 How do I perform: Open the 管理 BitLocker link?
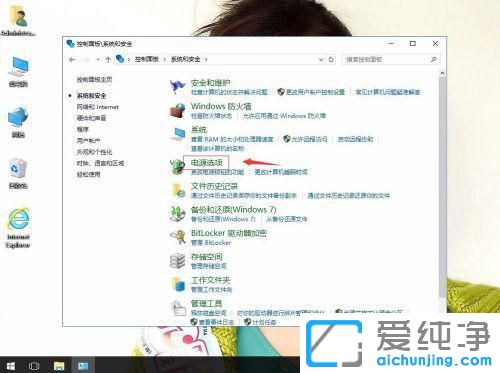point(211,243)
